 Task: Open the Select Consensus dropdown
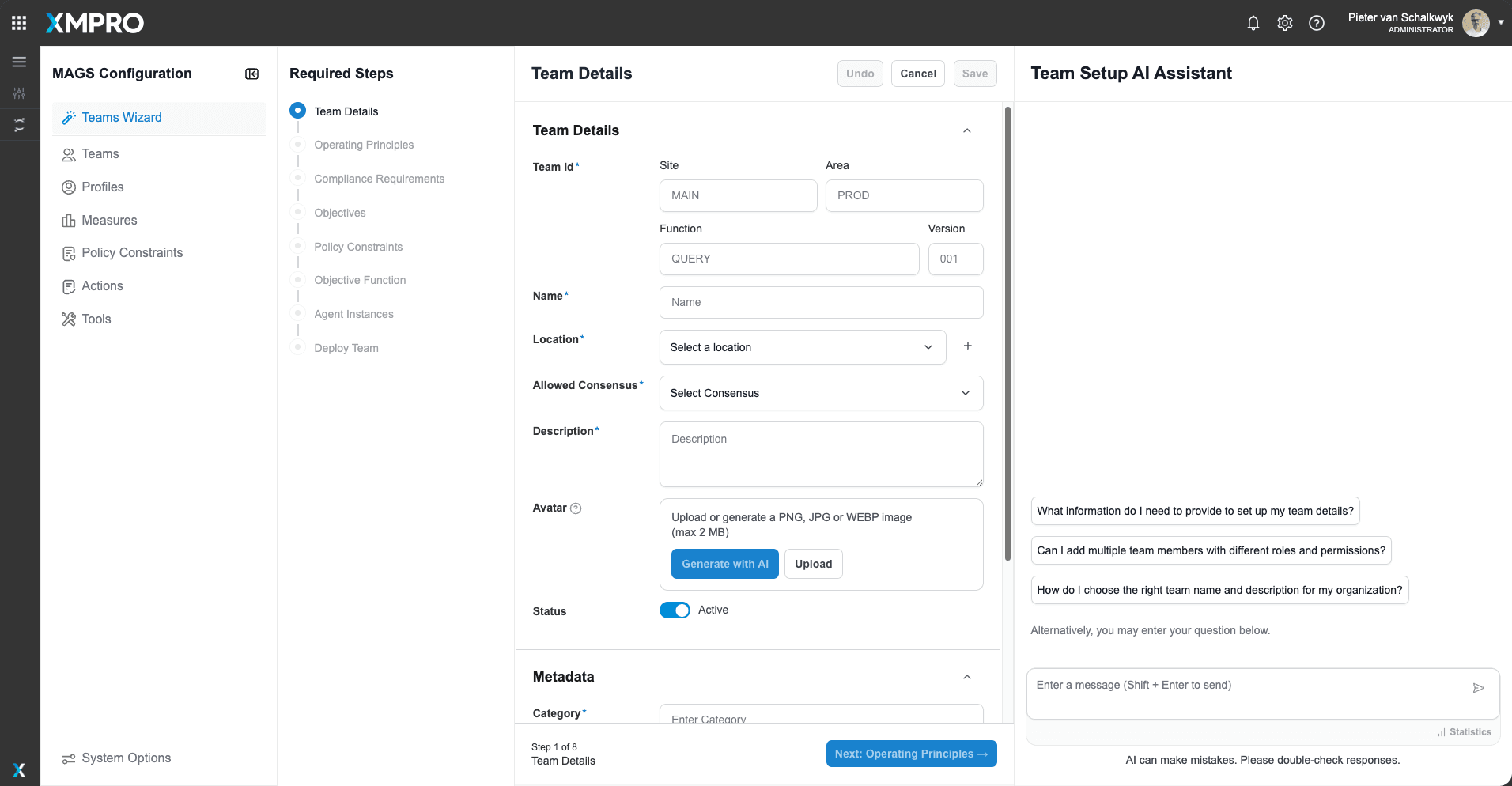(821, 393)
